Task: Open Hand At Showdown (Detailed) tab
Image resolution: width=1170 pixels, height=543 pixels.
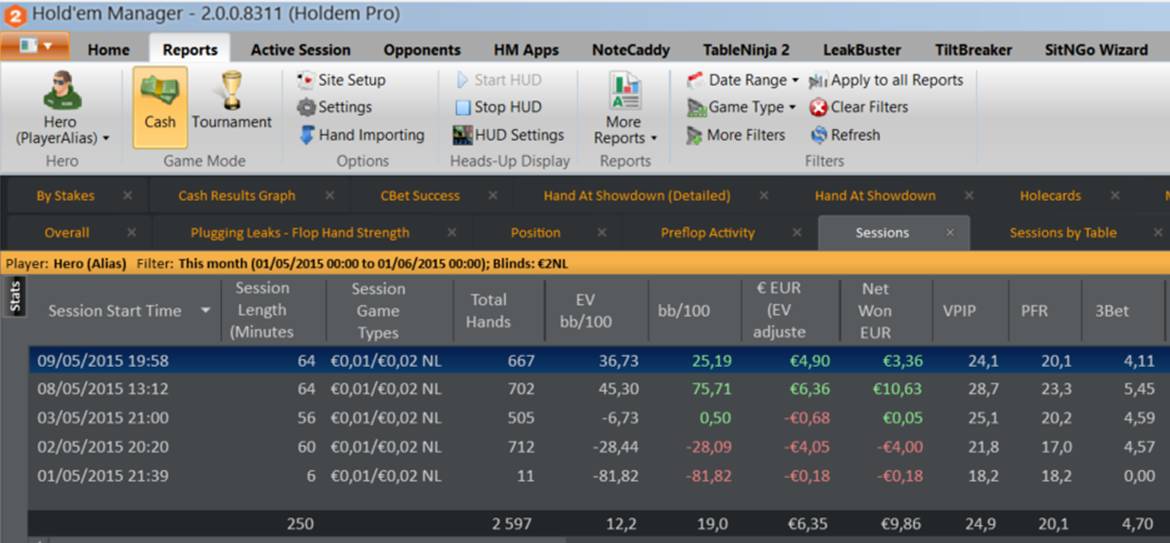Action: [x=636, y=195]
